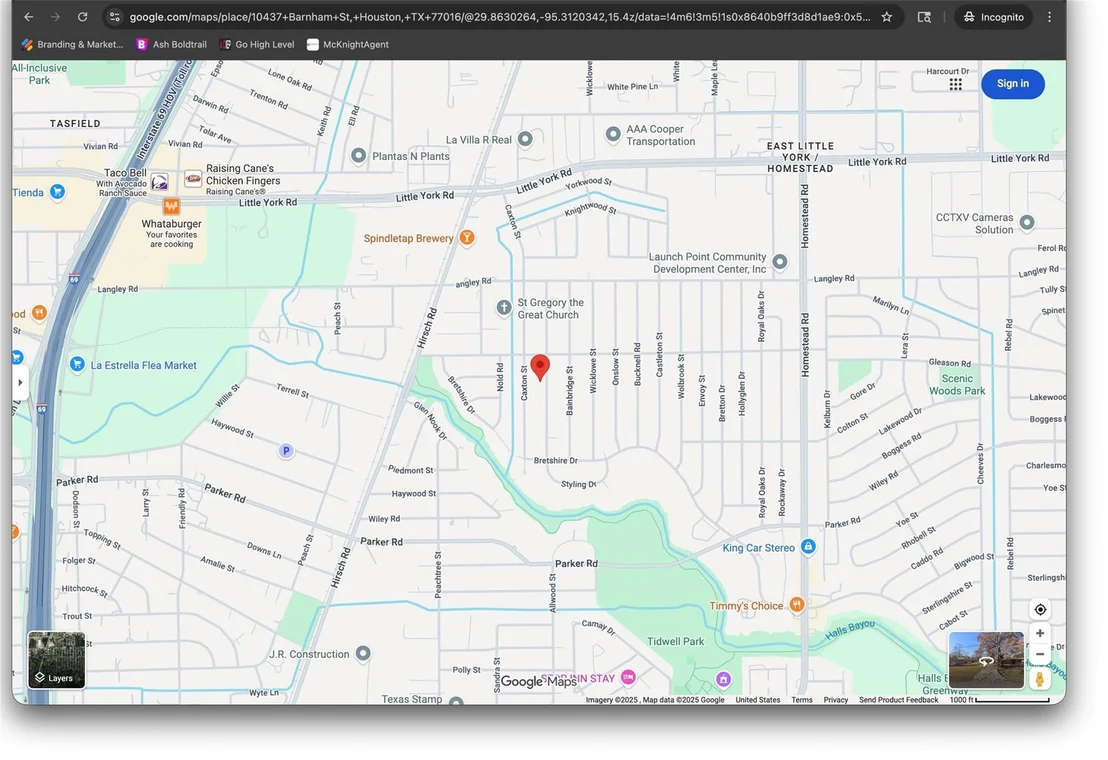Open the Google apps grid
Viewport: 1108px width, 760px height.
pos(955,84)
